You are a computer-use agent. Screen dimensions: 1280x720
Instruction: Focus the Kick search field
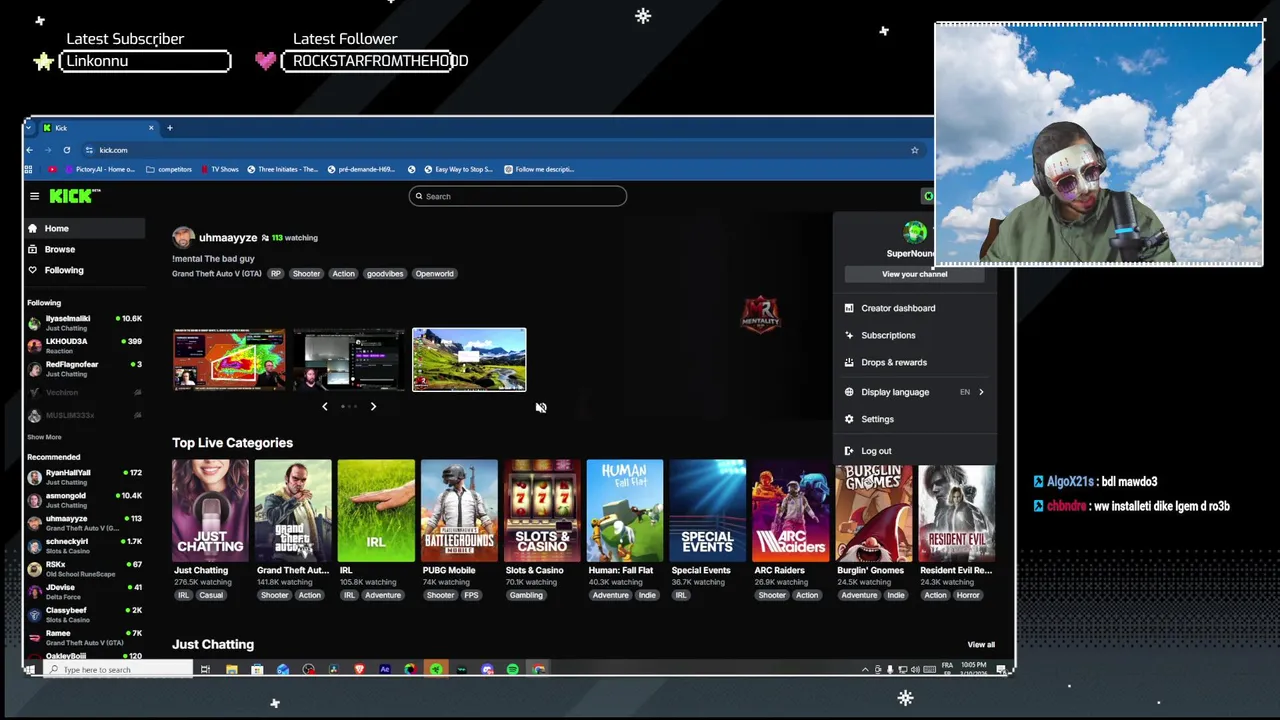[x=518, y=196]
